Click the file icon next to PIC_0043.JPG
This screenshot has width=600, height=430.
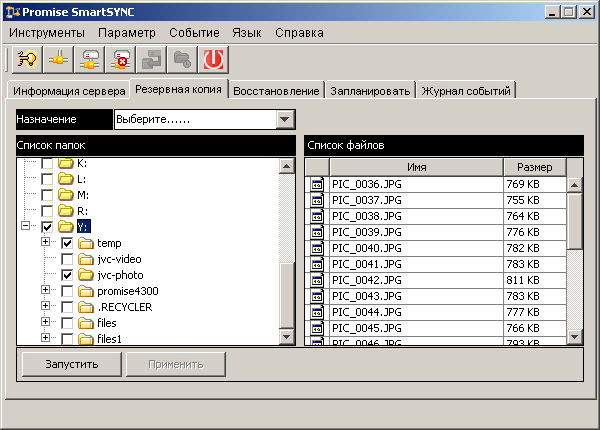pyautogui.click(x=317, y=297)
